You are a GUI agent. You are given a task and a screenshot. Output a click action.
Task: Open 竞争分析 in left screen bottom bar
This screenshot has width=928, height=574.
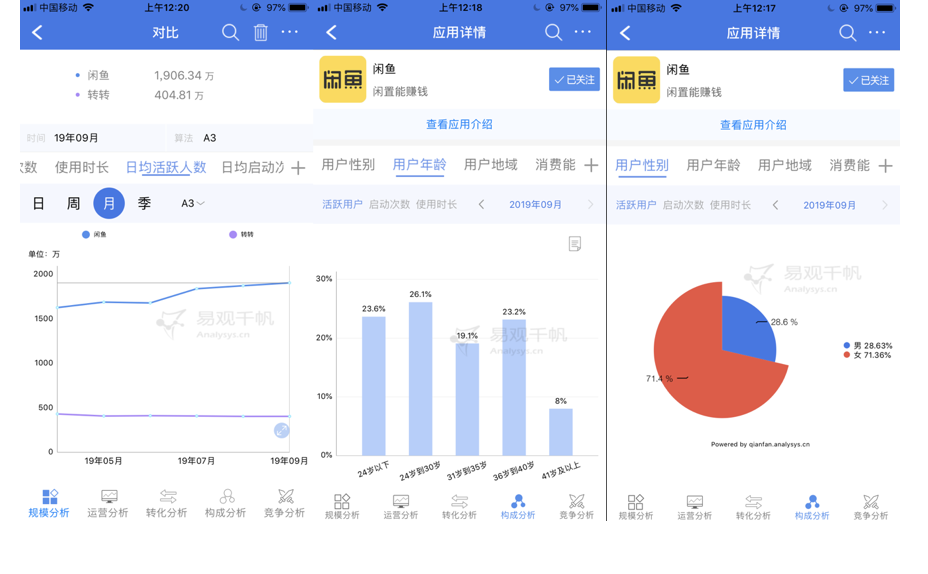(284, 504)
